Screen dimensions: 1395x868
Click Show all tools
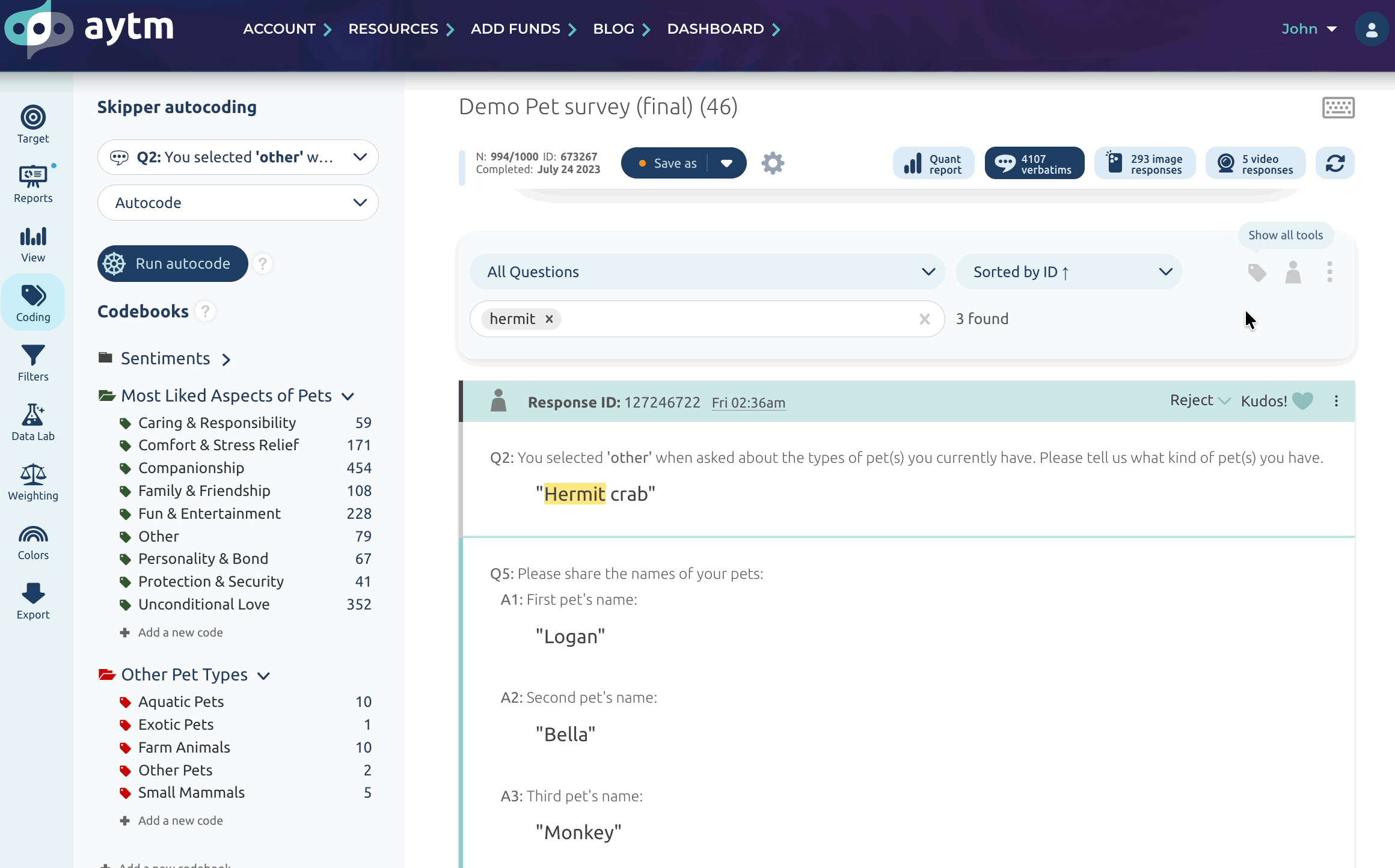tap(1286, 235)
